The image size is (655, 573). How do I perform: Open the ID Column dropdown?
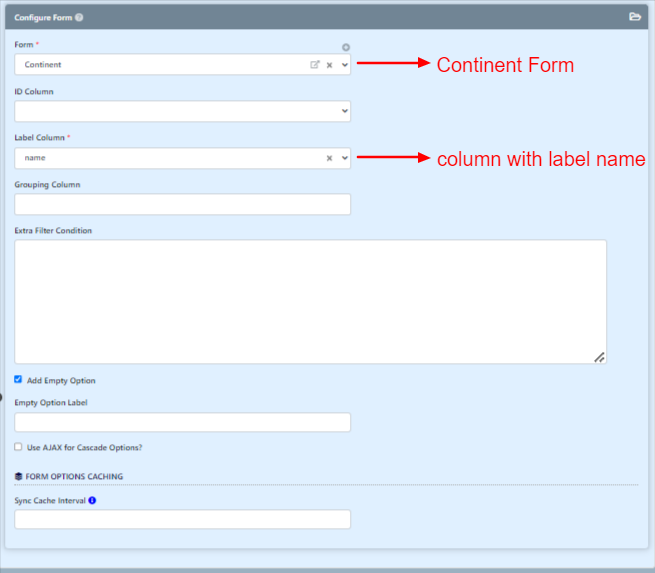183,111
